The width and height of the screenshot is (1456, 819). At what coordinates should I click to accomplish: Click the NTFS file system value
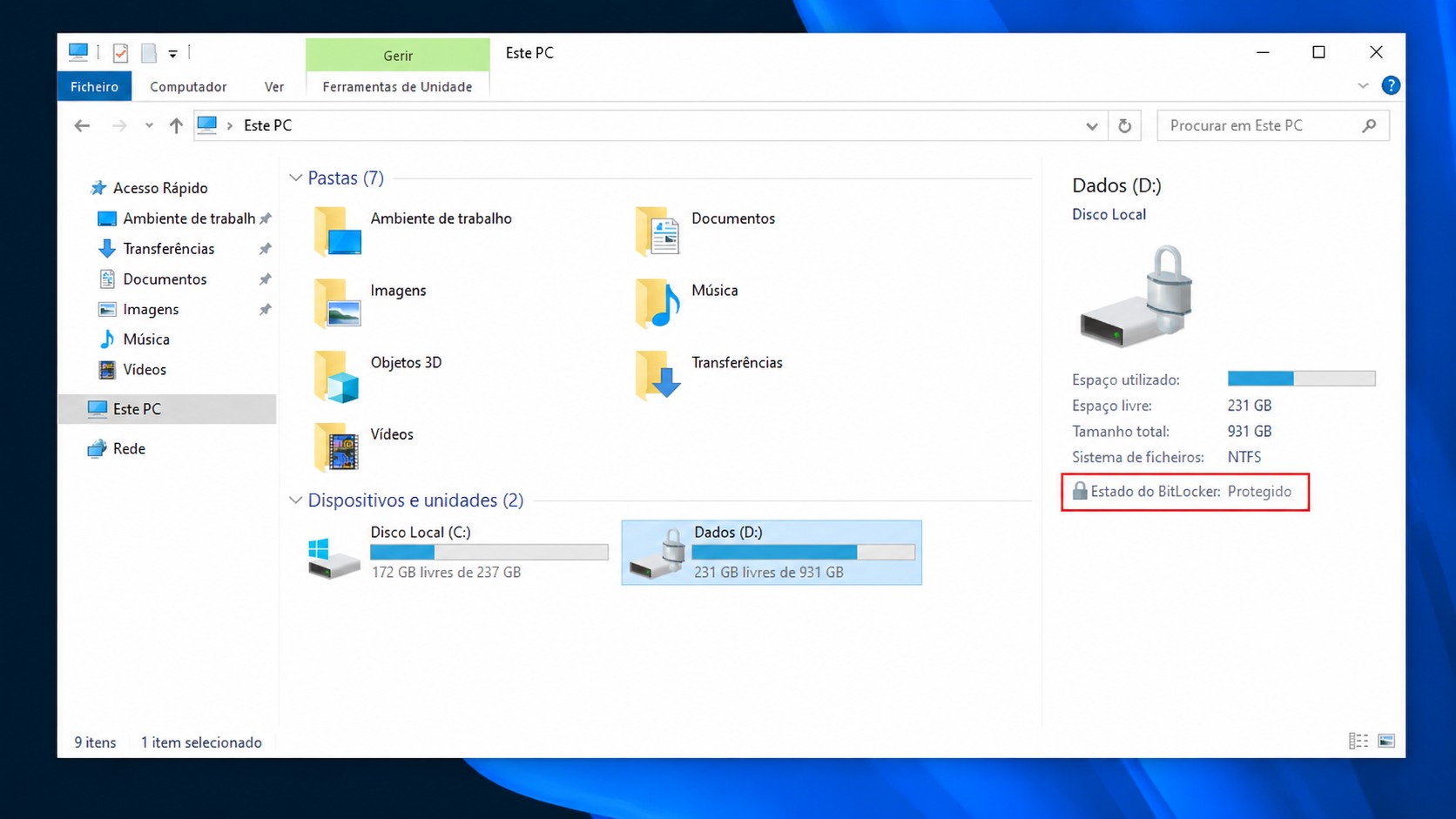(1244, 457)
